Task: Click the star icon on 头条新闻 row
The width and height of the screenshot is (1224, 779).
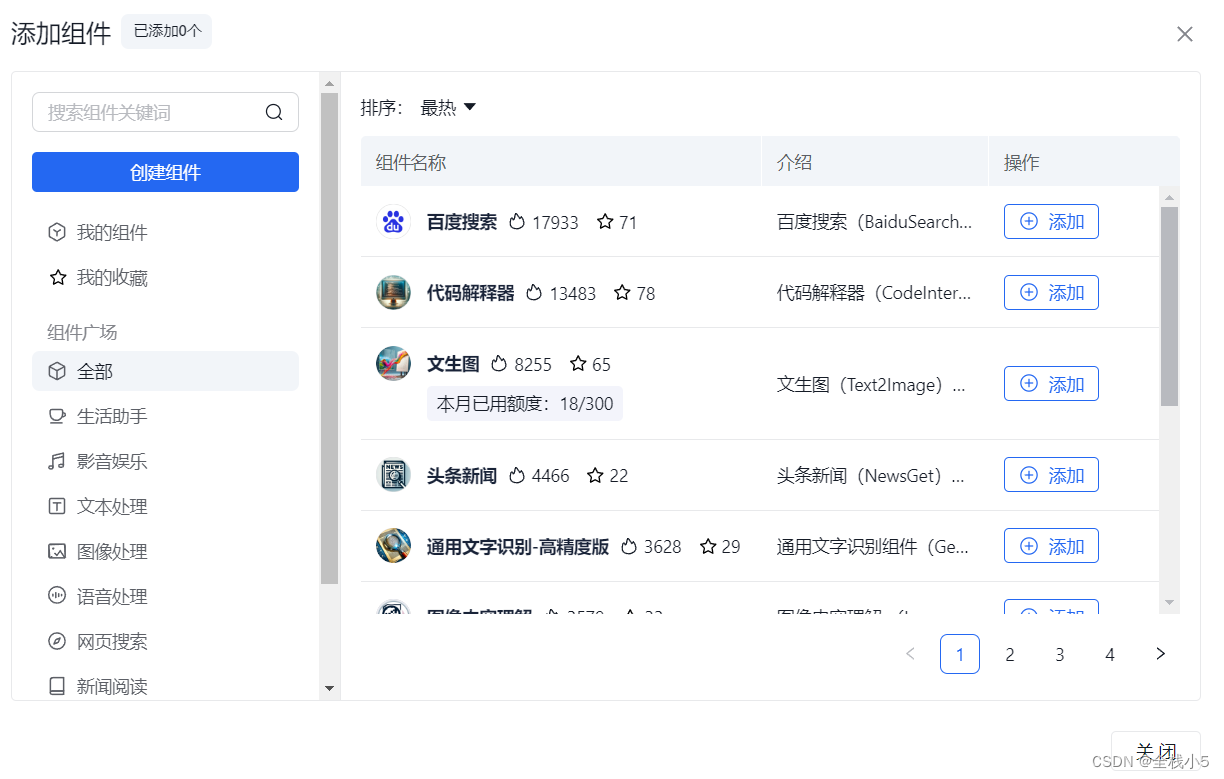Action: click(595, 475)
